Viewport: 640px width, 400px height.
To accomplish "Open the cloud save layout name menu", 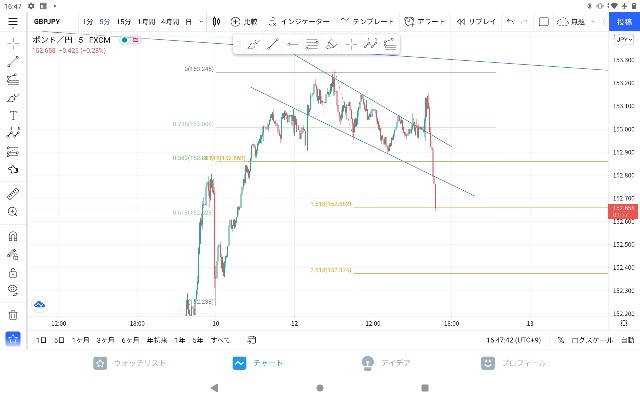I will 576,22.
